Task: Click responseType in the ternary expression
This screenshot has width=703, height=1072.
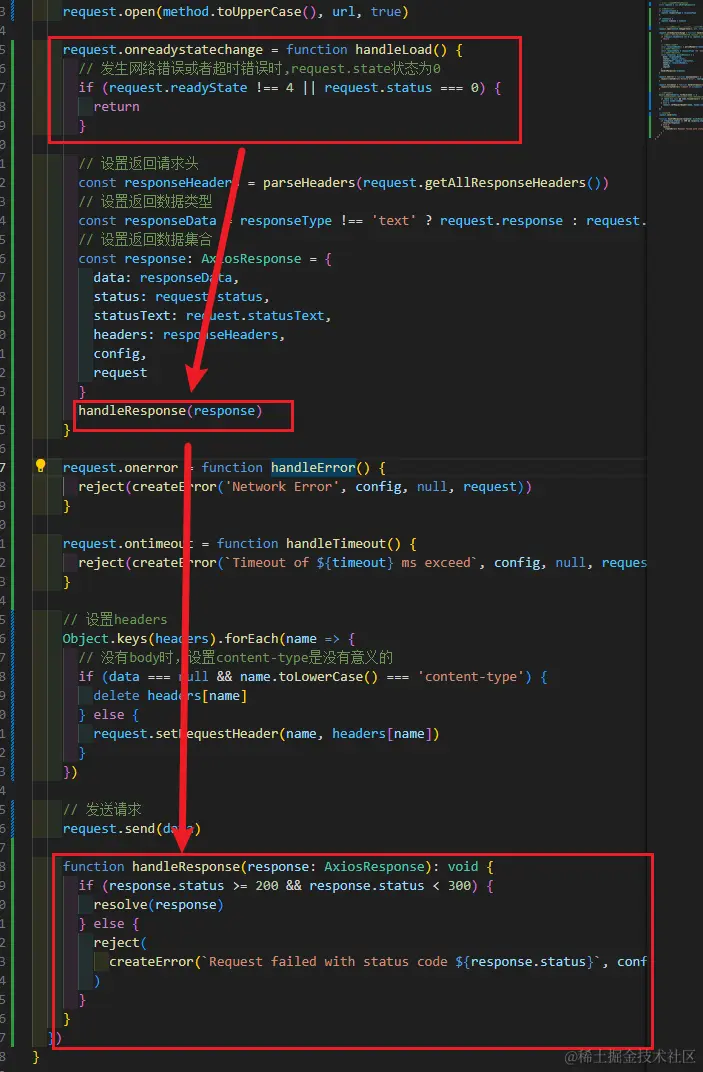Action: click(285, 220)
